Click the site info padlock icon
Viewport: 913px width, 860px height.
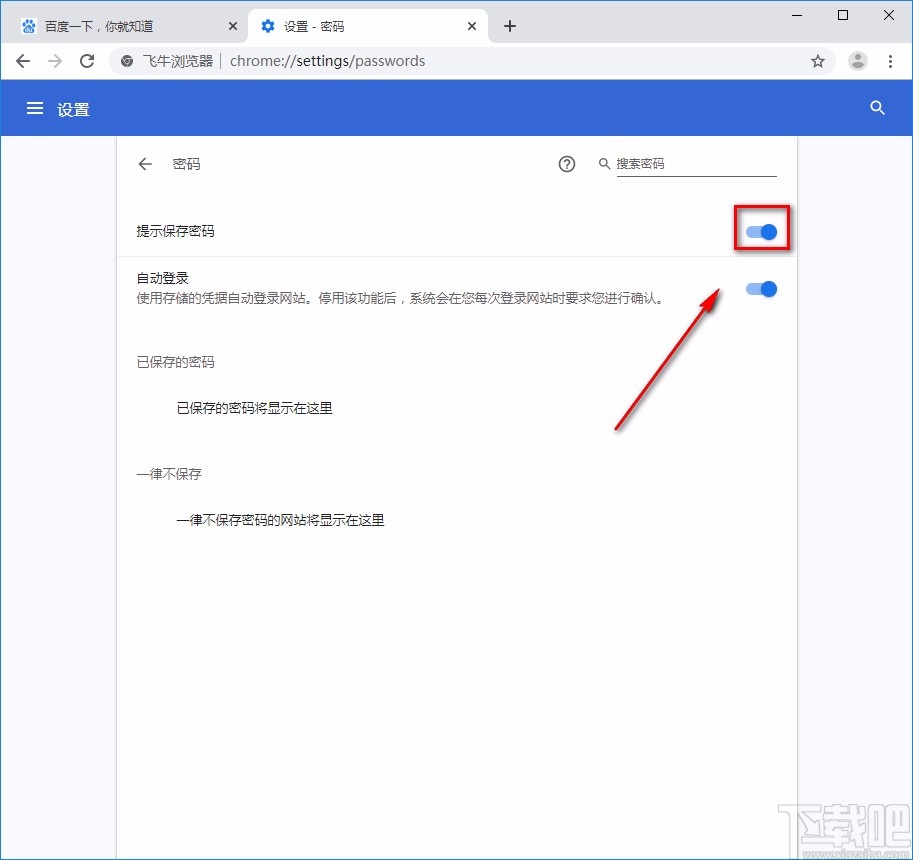coord(126,61)
